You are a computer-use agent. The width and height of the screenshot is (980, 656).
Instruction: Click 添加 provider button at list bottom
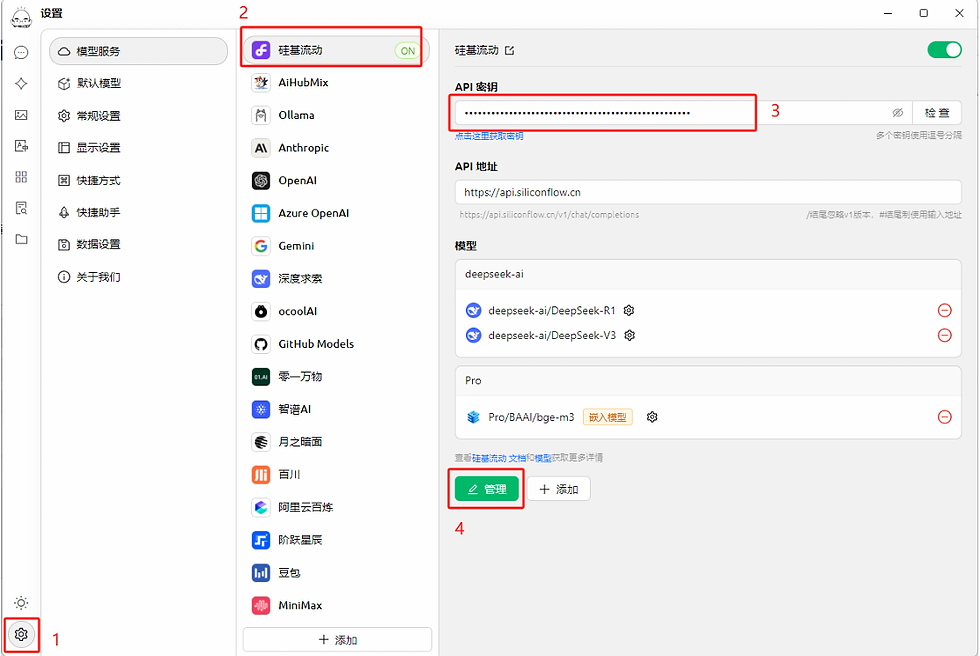point(337,639)
